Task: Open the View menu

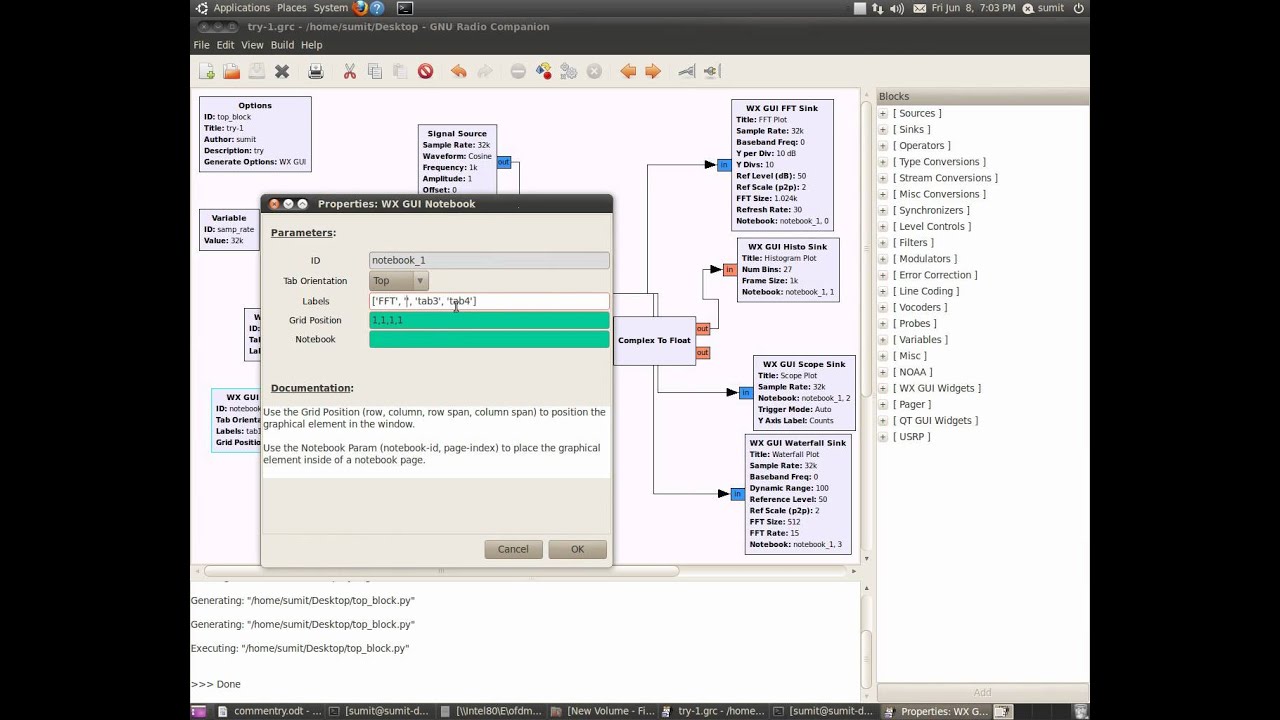Action: click(x=252, y=45)
